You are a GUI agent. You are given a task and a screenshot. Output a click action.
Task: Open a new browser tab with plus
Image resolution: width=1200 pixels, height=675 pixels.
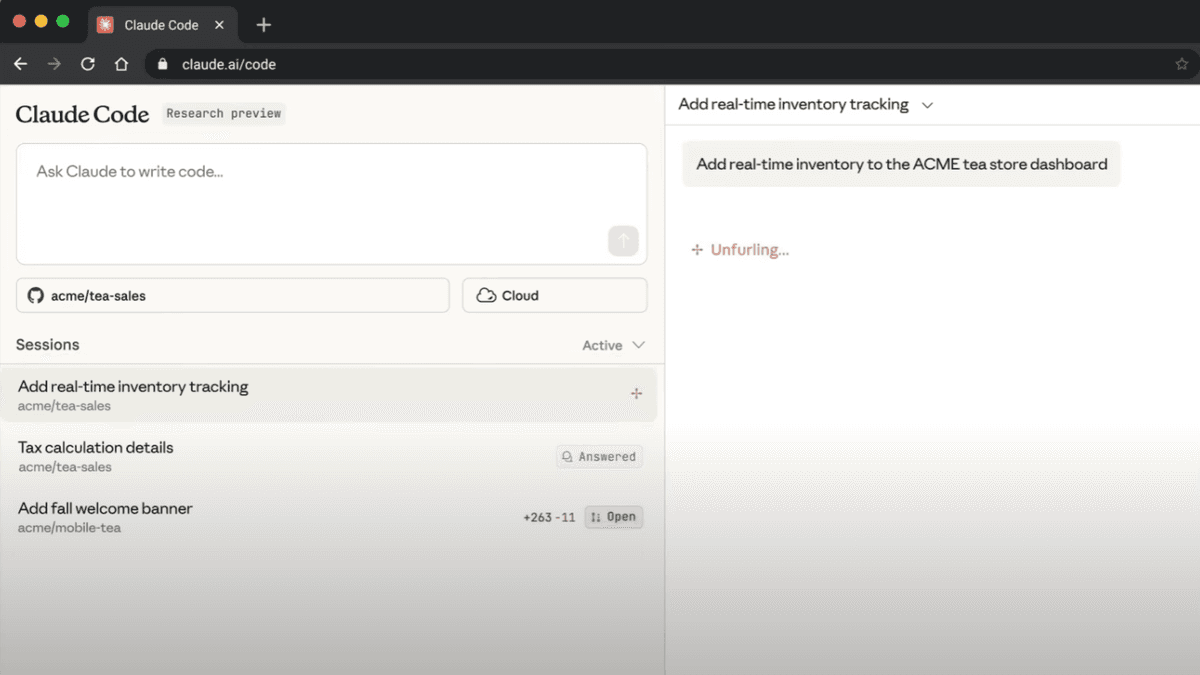264,25
